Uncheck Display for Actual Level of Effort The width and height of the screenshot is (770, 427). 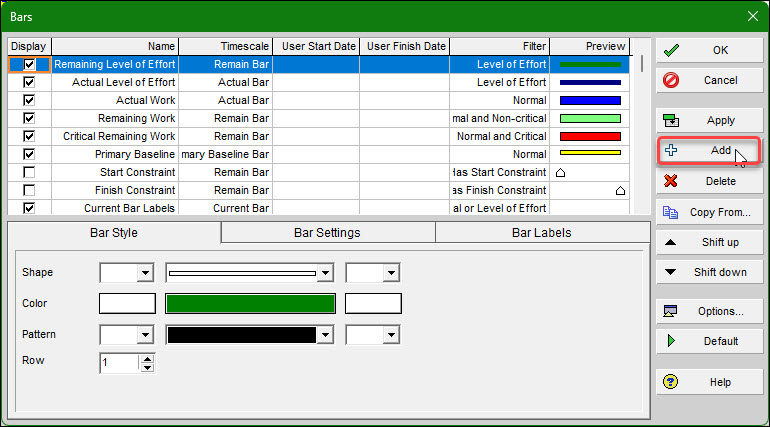(x=29, y=82)
